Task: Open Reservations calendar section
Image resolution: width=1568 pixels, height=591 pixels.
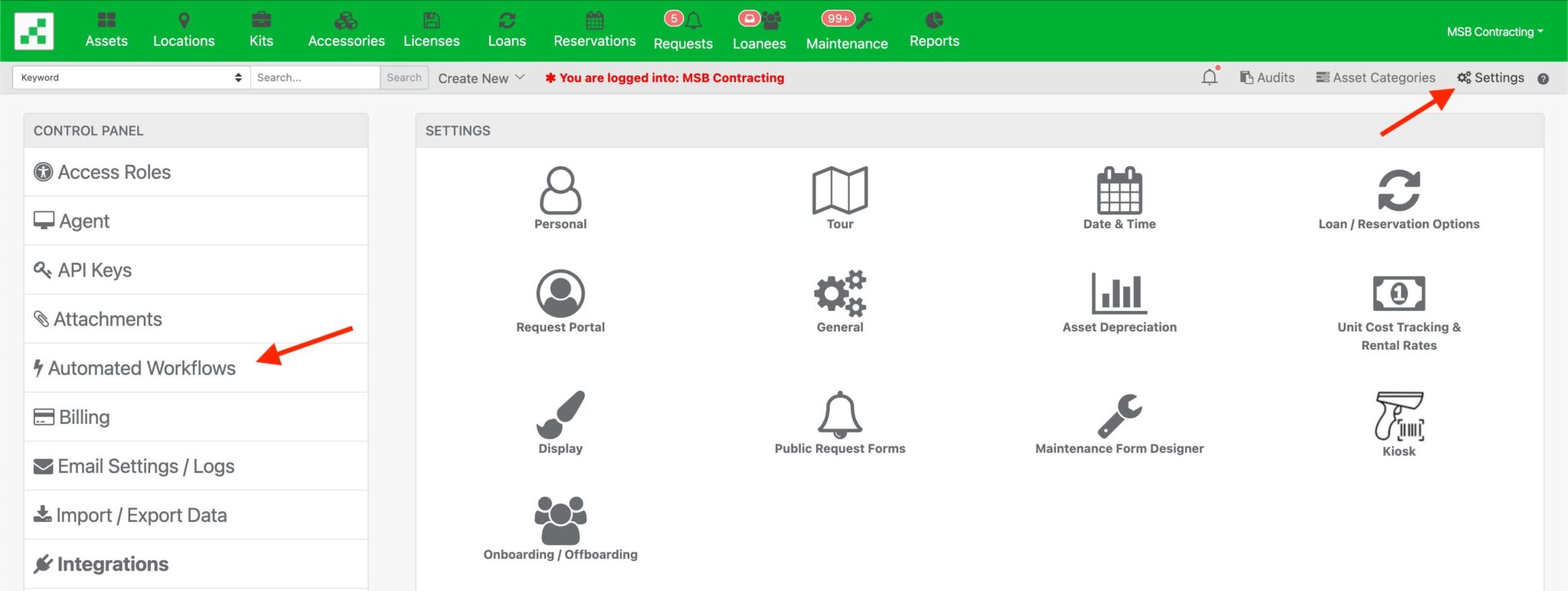Action: (595, 31)
